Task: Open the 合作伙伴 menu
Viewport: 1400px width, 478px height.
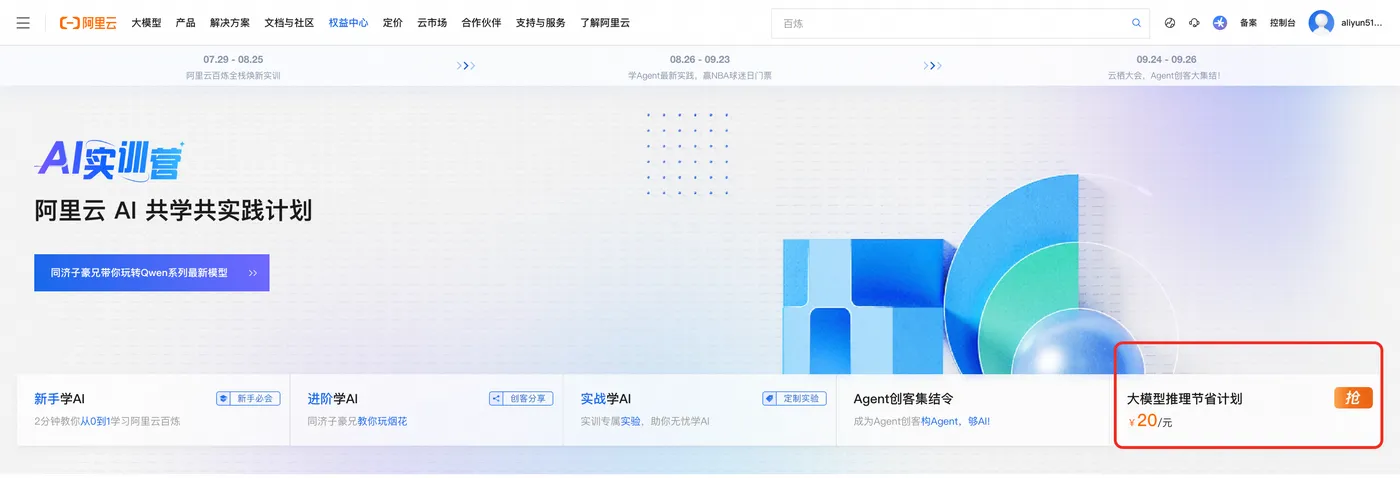Action: point(481,22)
